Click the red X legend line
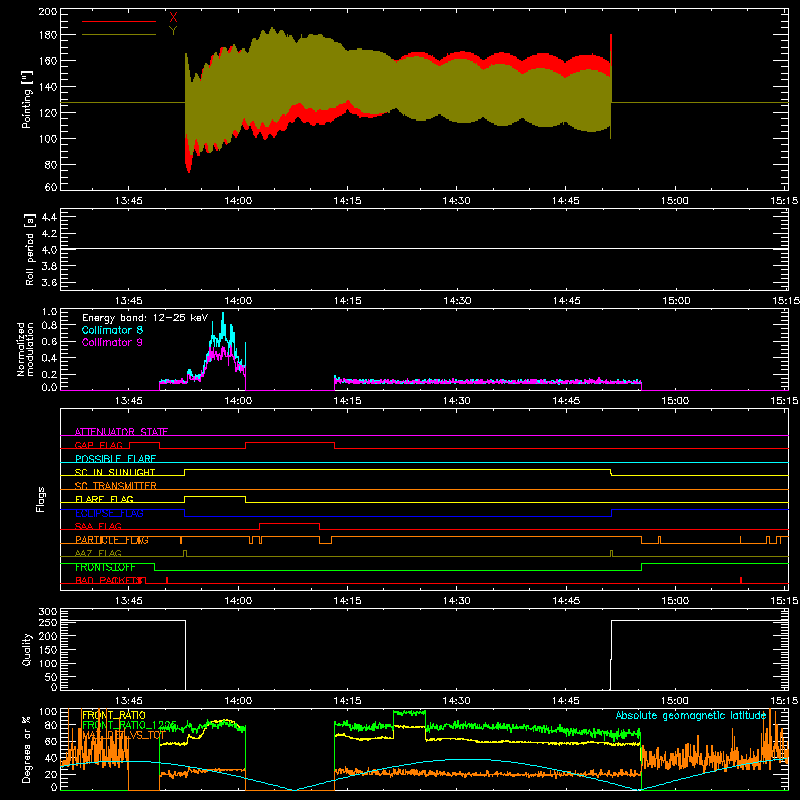800x800 pixels. pos(119,21)
